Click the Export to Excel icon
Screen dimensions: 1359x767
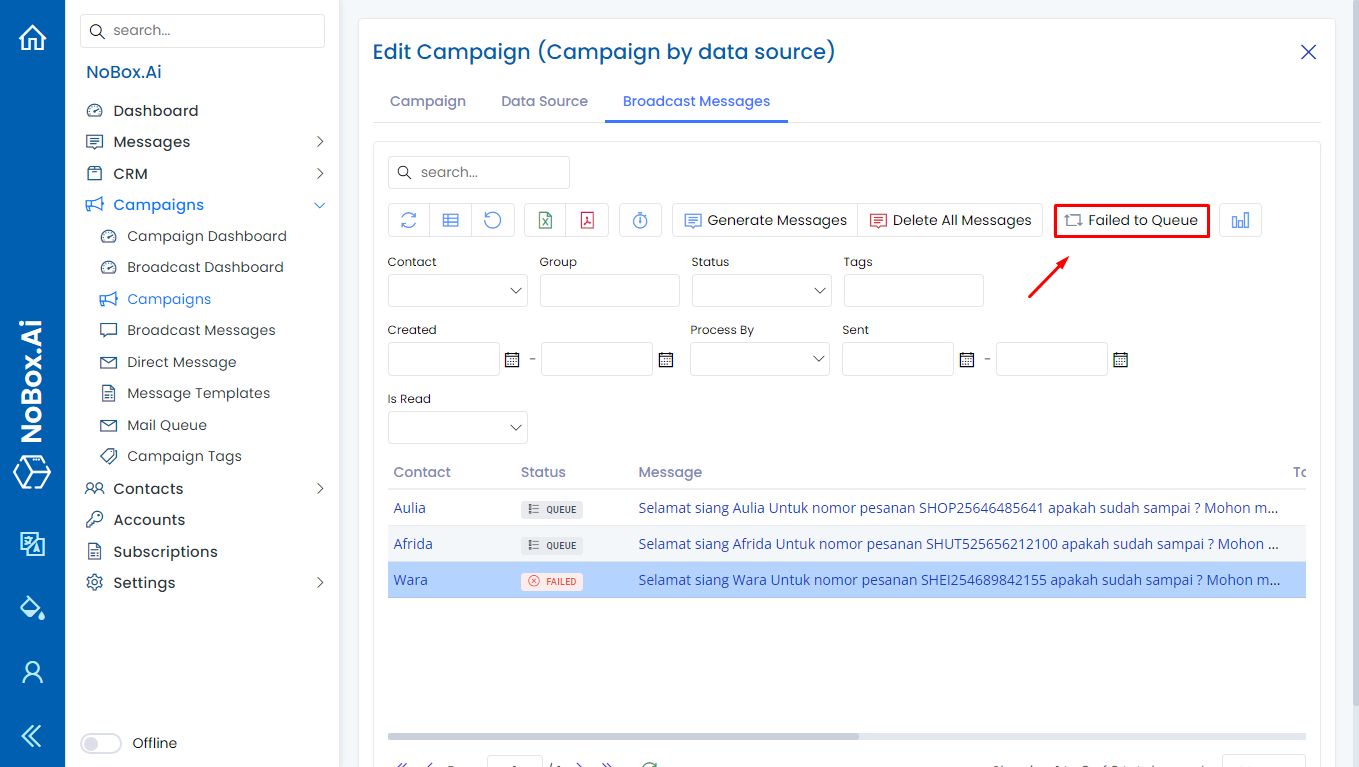point(545,220)
